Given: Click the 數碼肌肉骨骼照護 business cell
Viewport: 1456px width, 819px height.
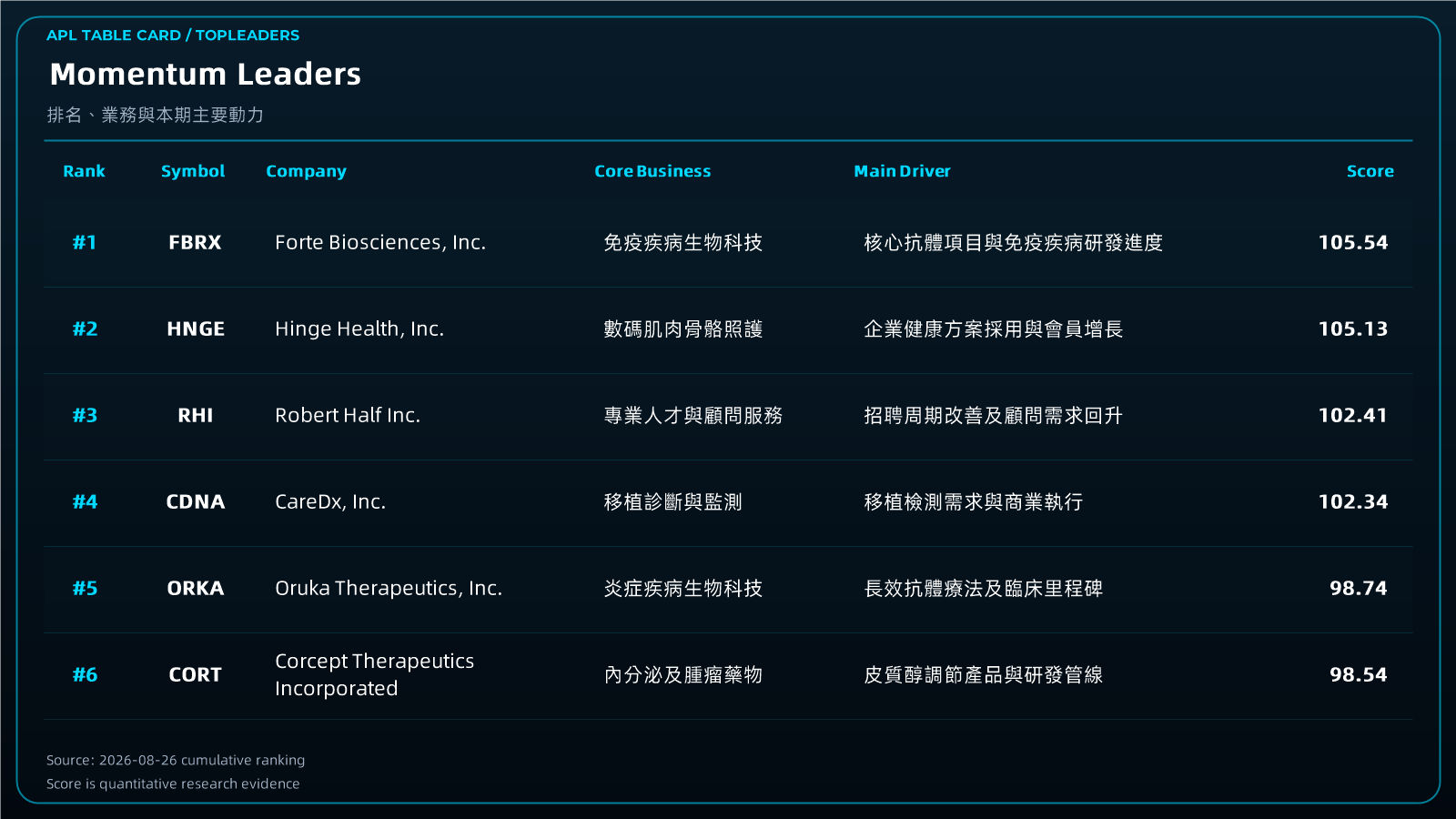Looking at the screenshot, I should [x=683, y=329].
